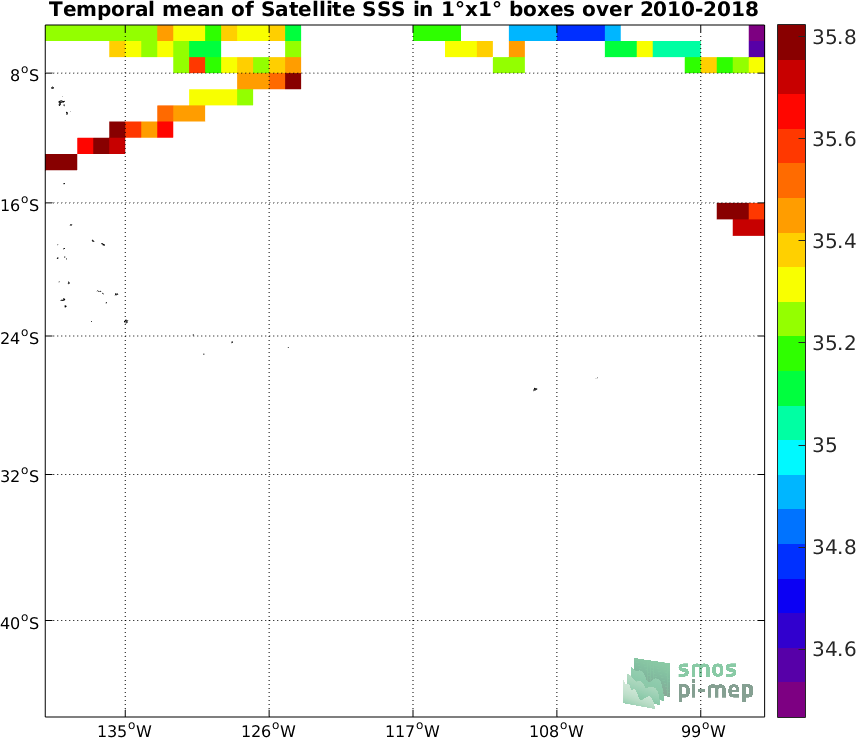Screen dimensions: 856x738
Task: Click the purple bottom colorbar segment
Action: tap(791, 699)
